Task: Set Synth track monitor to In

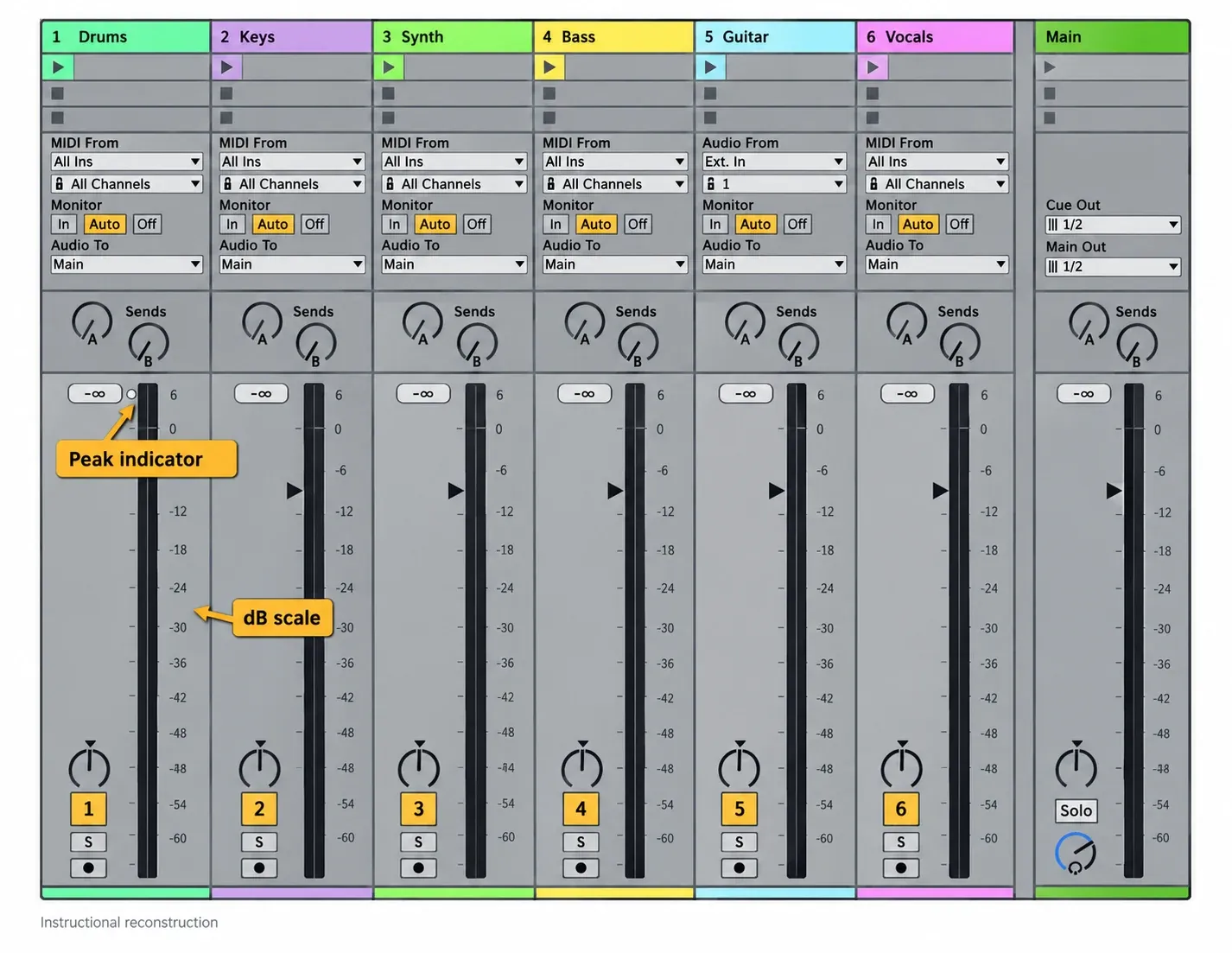Action: click(394, 225)
